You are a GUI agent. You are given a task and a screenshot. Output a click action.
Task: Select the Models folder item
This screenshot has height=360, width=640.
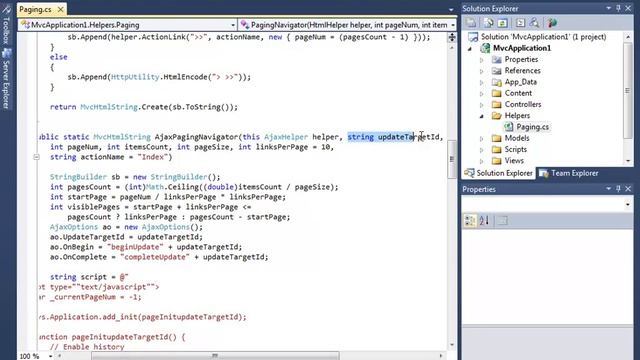[x=517, y=138]
